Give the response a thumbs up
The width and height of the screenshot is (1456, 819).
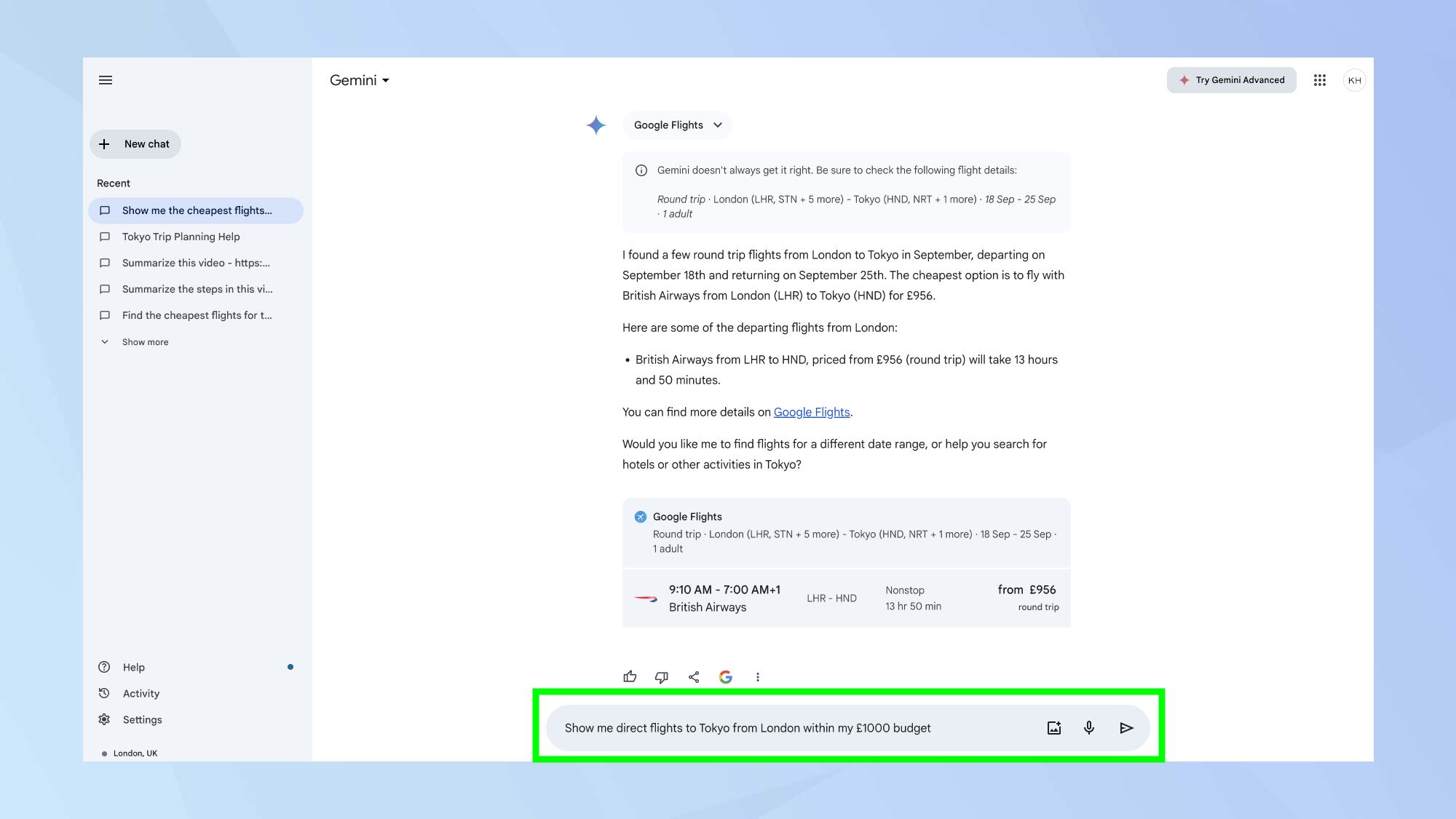point(630,677)
